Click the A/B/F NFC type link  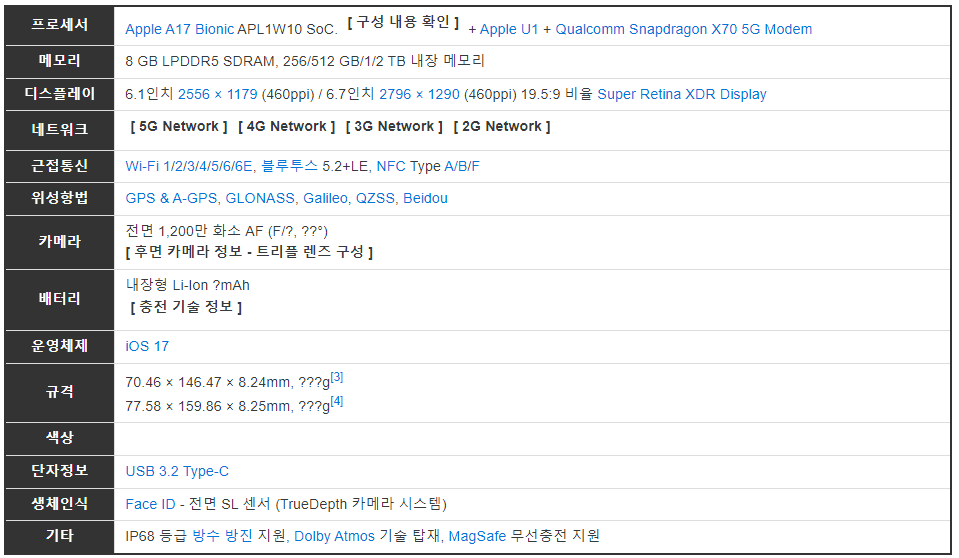462,166
